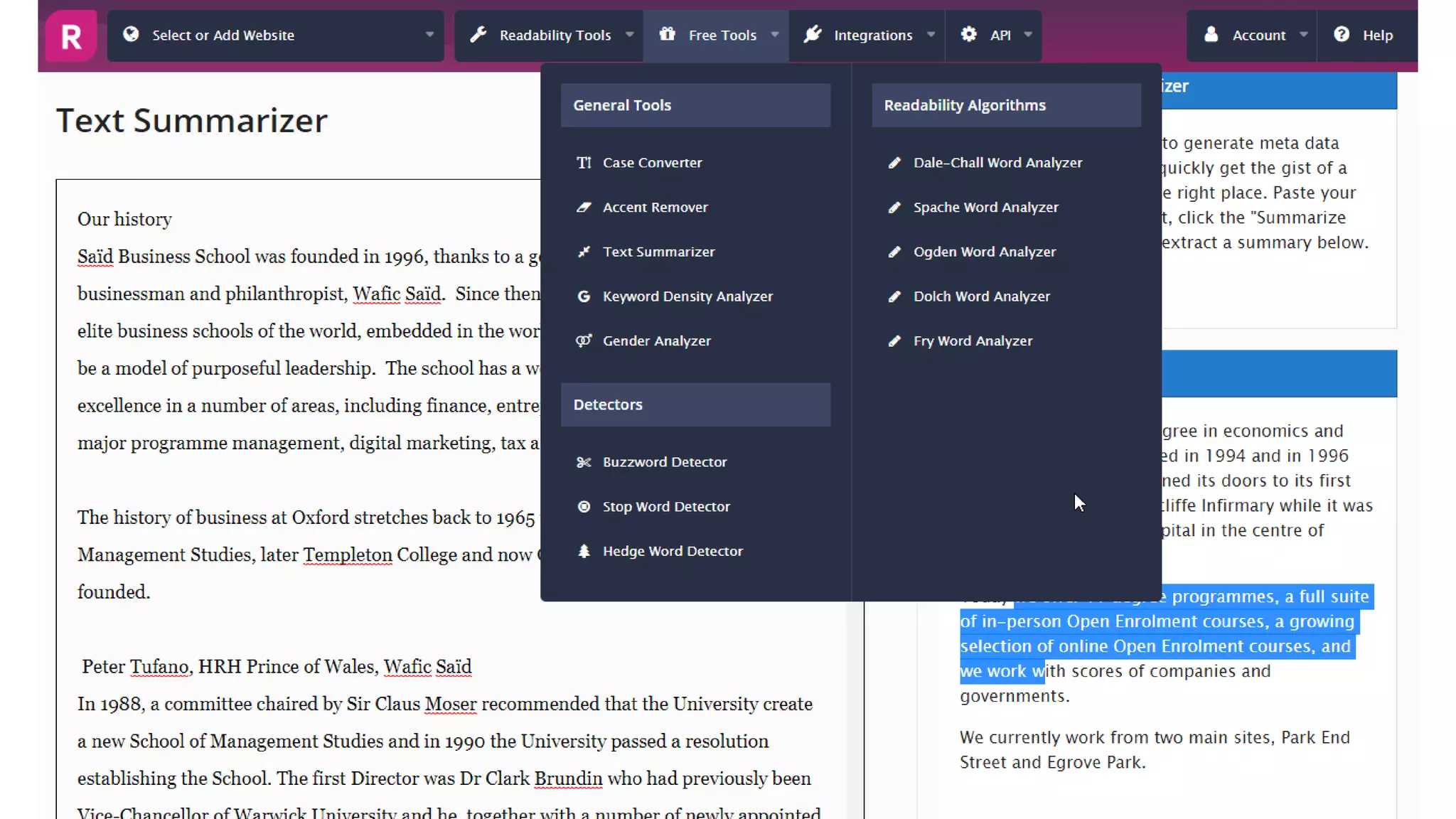Select the Ogden Word Analyzer option
The width and height of the screenshot is (1456, 819).
[984, 252]
